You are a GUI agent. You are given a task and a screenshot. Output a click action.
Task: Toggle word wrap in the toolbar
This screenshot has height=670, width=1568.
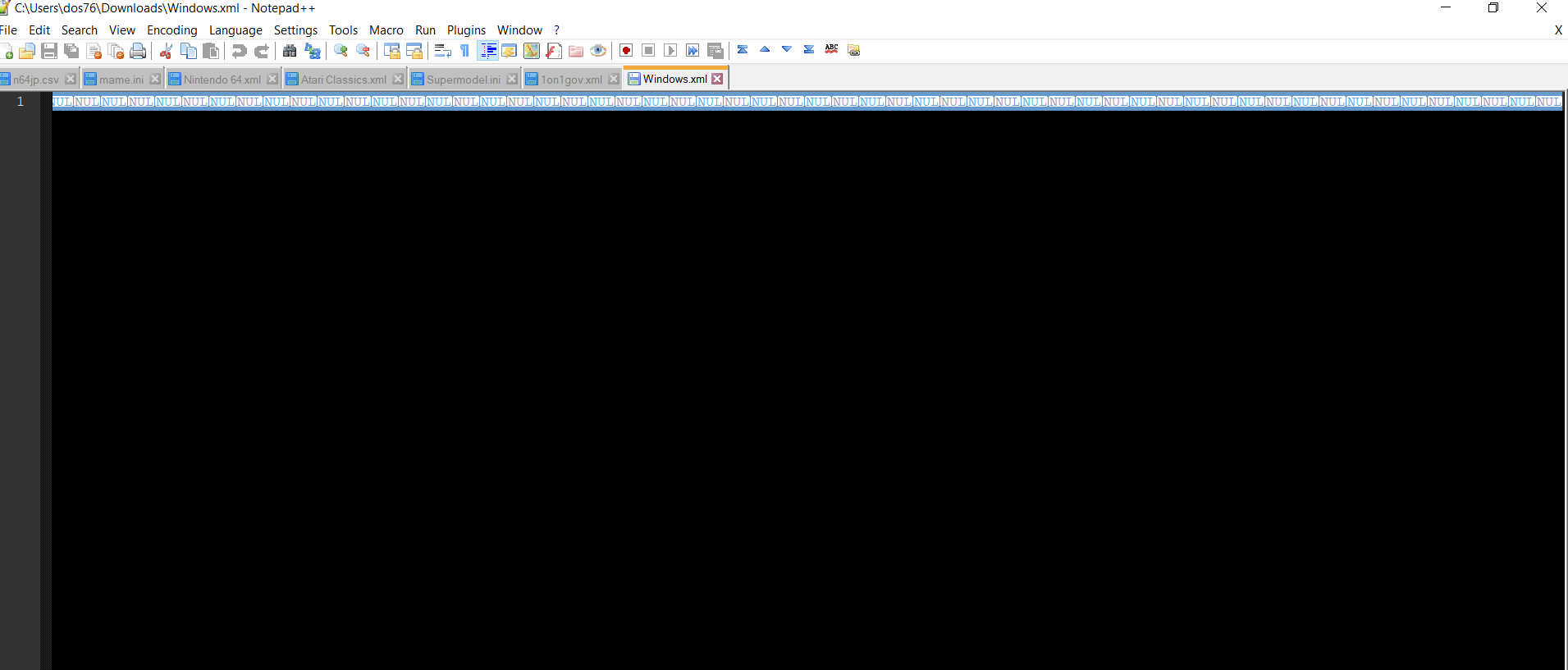[442, 51]
